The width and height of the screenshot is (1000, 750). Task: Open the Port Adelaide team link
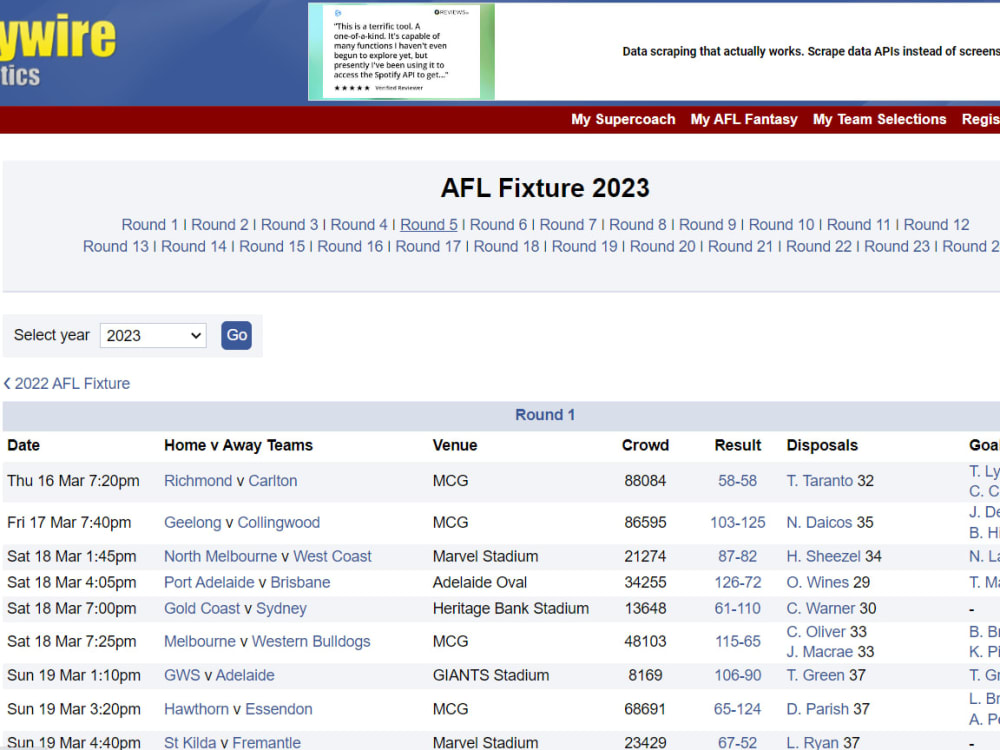209,582
